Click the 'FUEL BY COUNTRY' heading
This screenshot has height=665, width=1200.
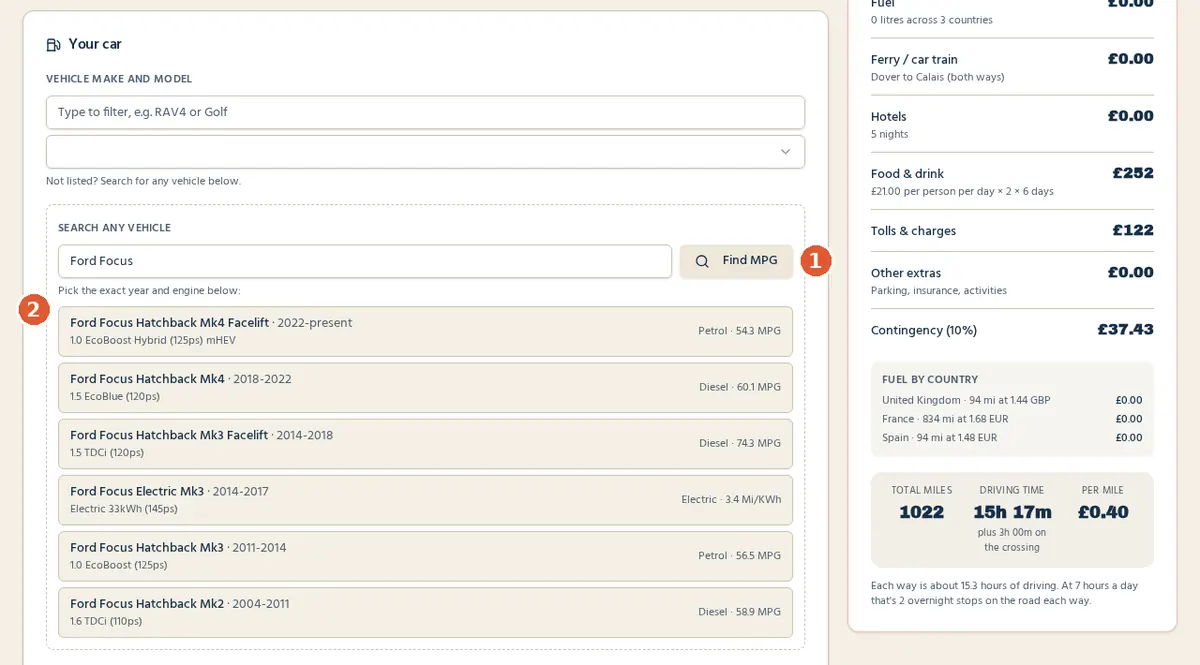[930, 380]
